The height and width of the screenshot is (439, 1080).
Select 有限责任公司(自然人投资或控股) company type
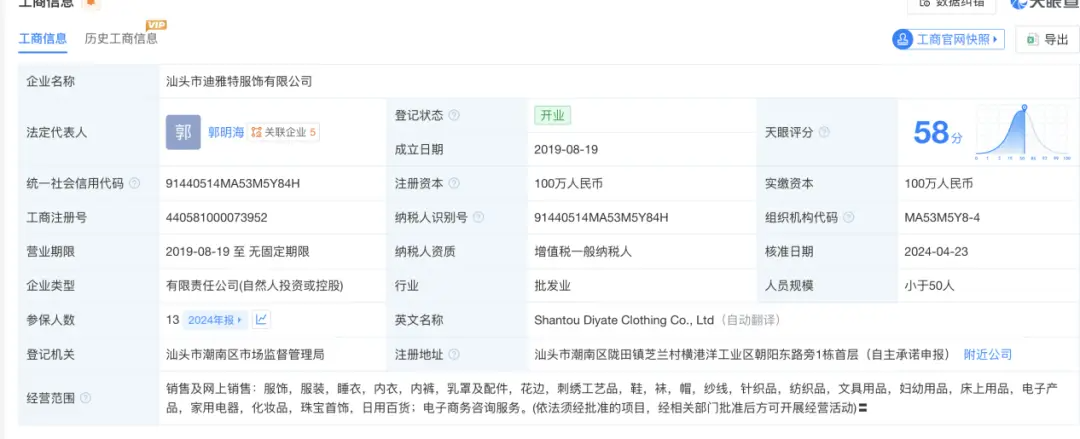pos(254,285)
